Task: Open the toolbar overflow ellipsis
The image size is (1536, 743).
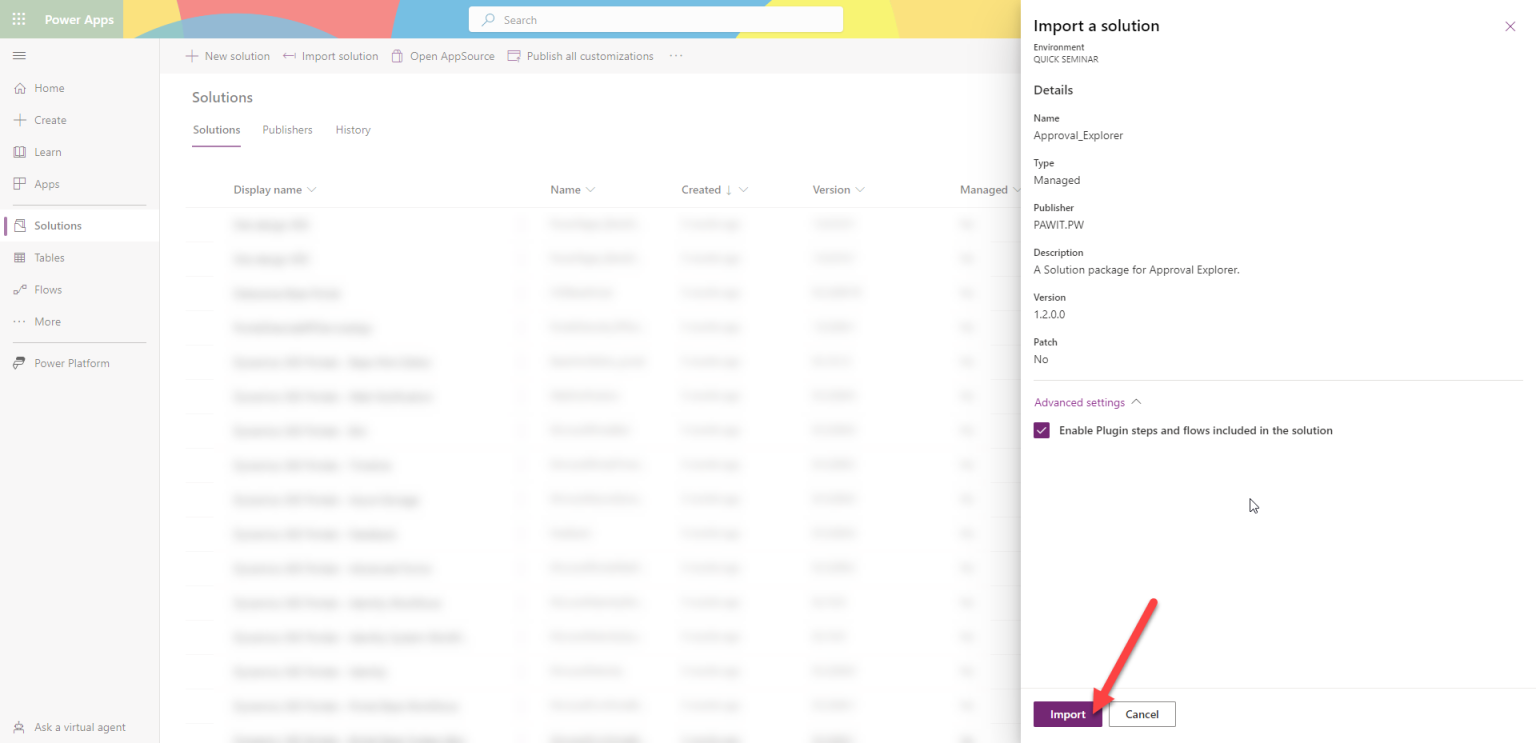Action: (x=676, y=56)
